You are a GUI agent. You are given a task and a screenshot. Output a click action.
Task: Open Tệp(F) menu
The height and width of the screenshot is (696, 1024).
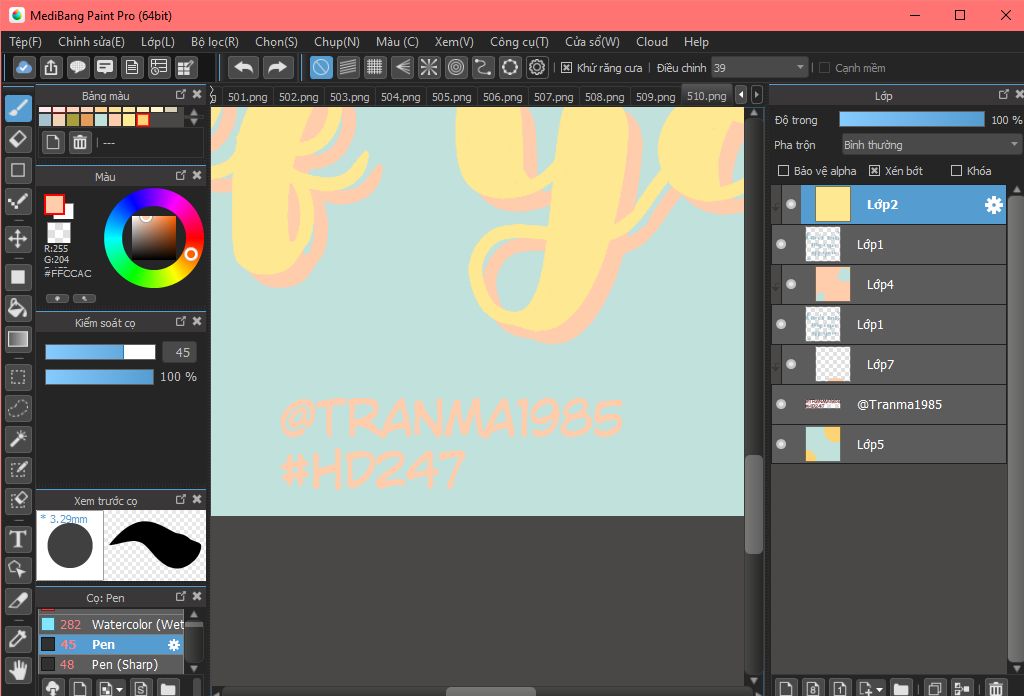pyautogui.click(x=25, y=42)
